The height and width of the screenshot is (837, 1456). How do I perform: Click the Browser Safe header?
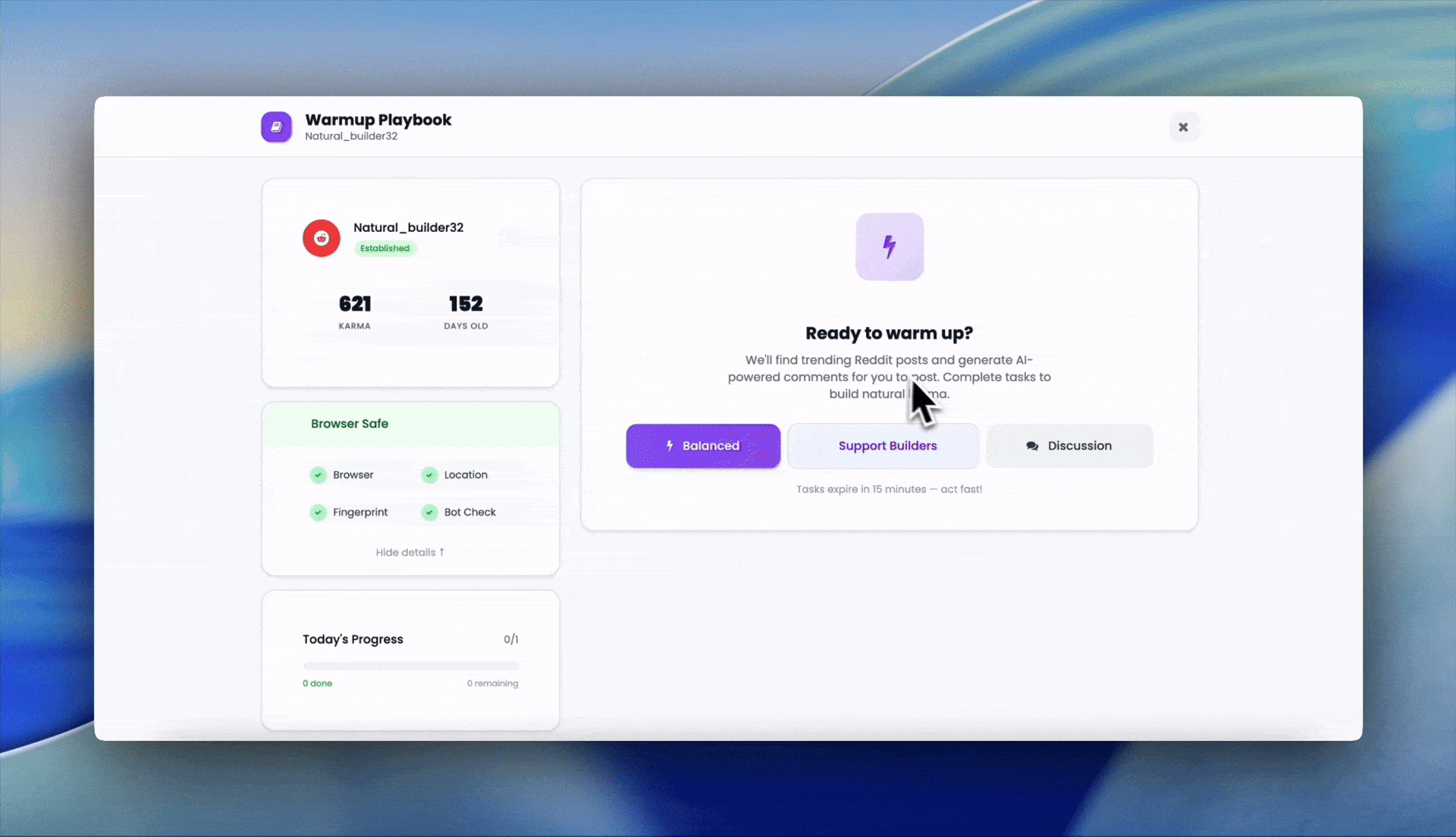411,424
